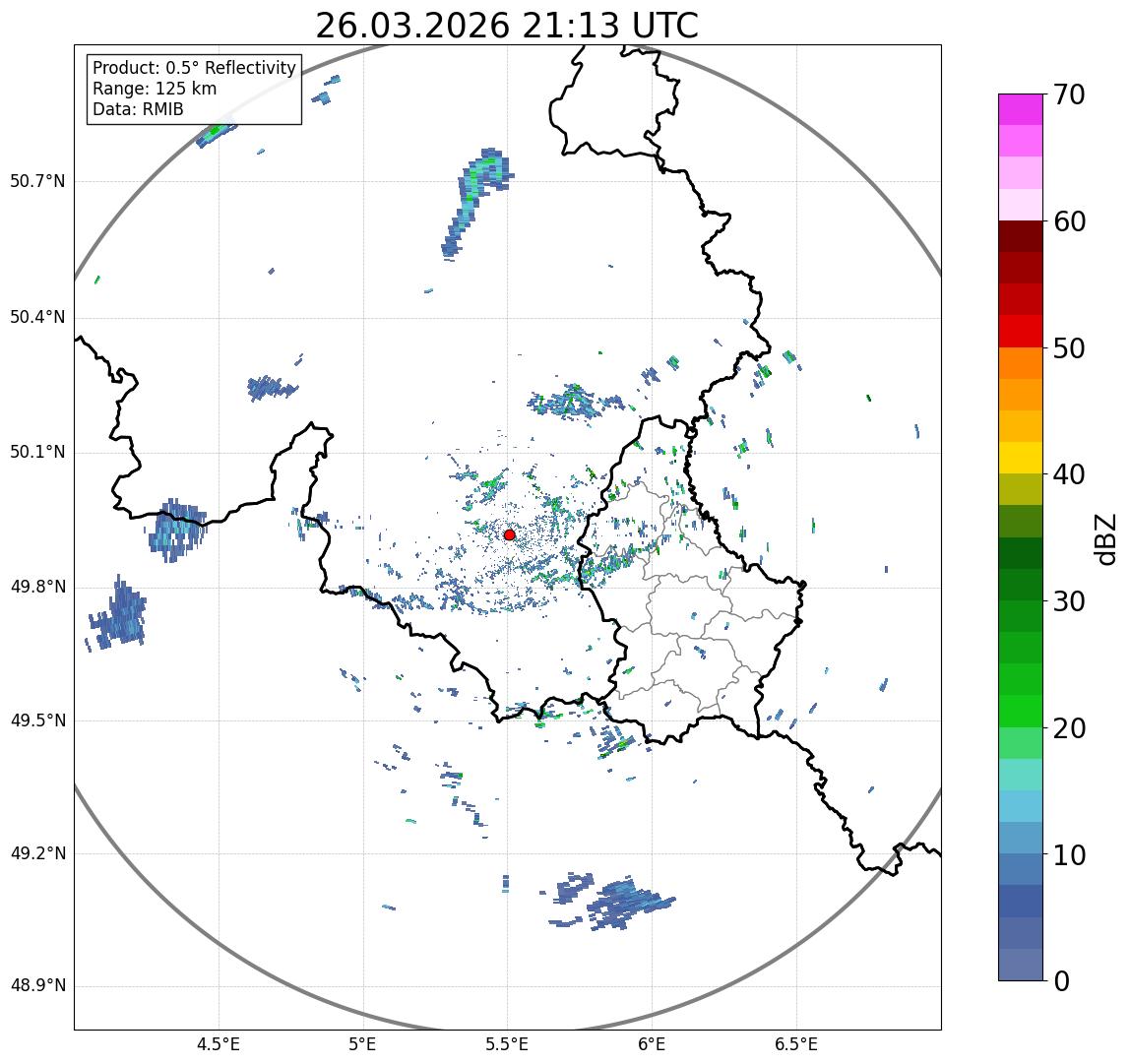Click the red radar location dot

510,534
